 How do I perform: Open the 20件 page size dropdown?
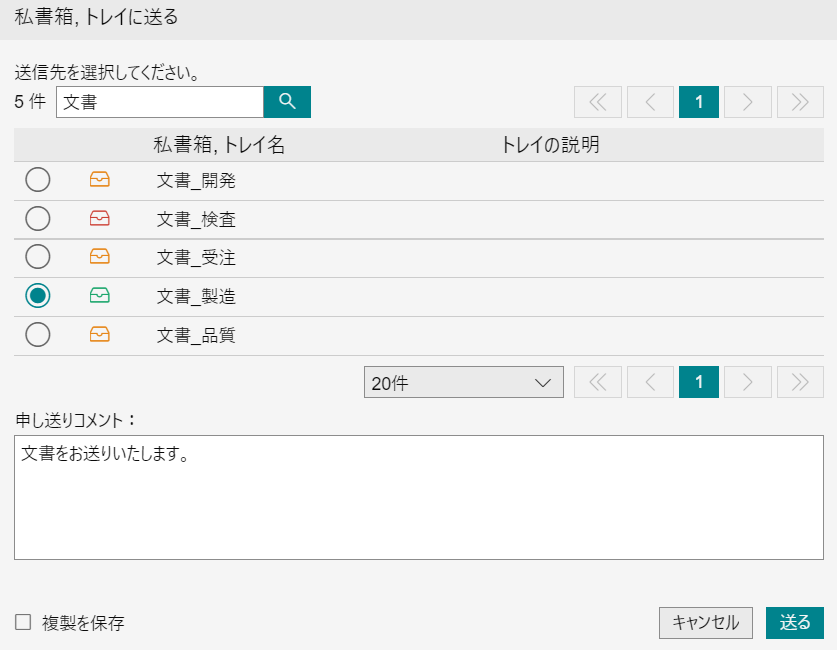464,382
